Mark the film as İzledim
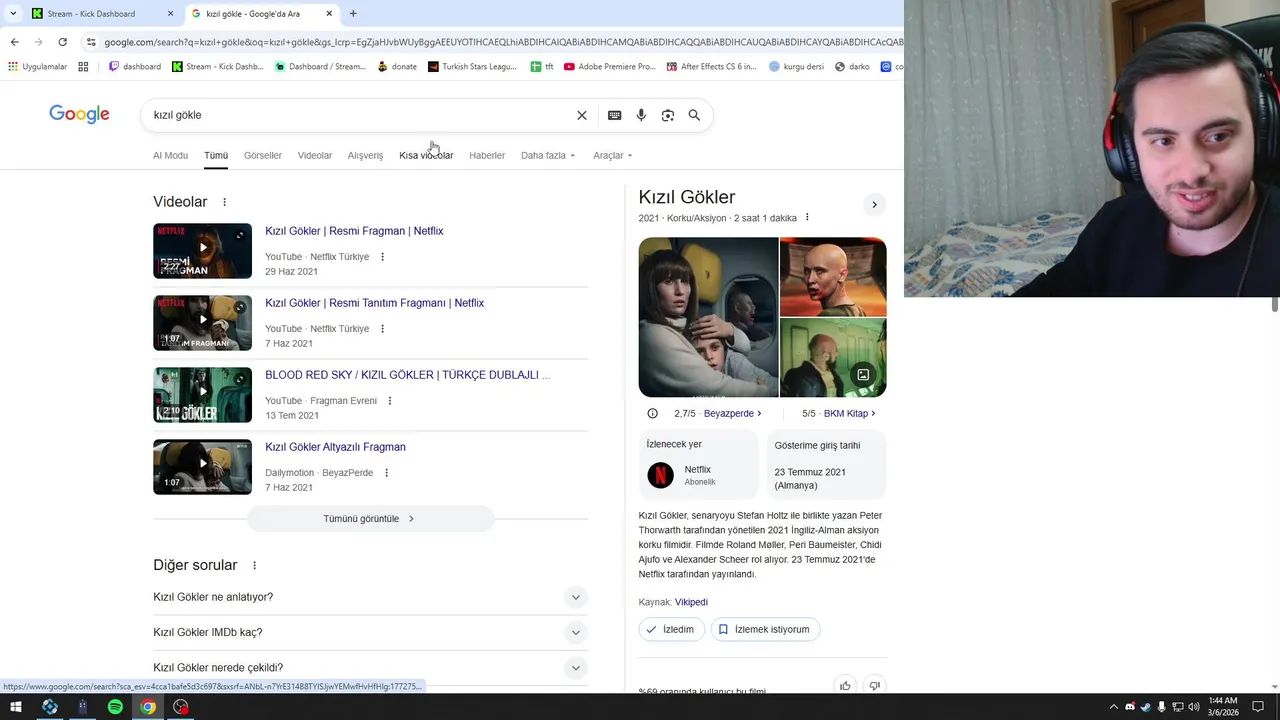This screenshot has width=1280, height=720. (672, 629)
